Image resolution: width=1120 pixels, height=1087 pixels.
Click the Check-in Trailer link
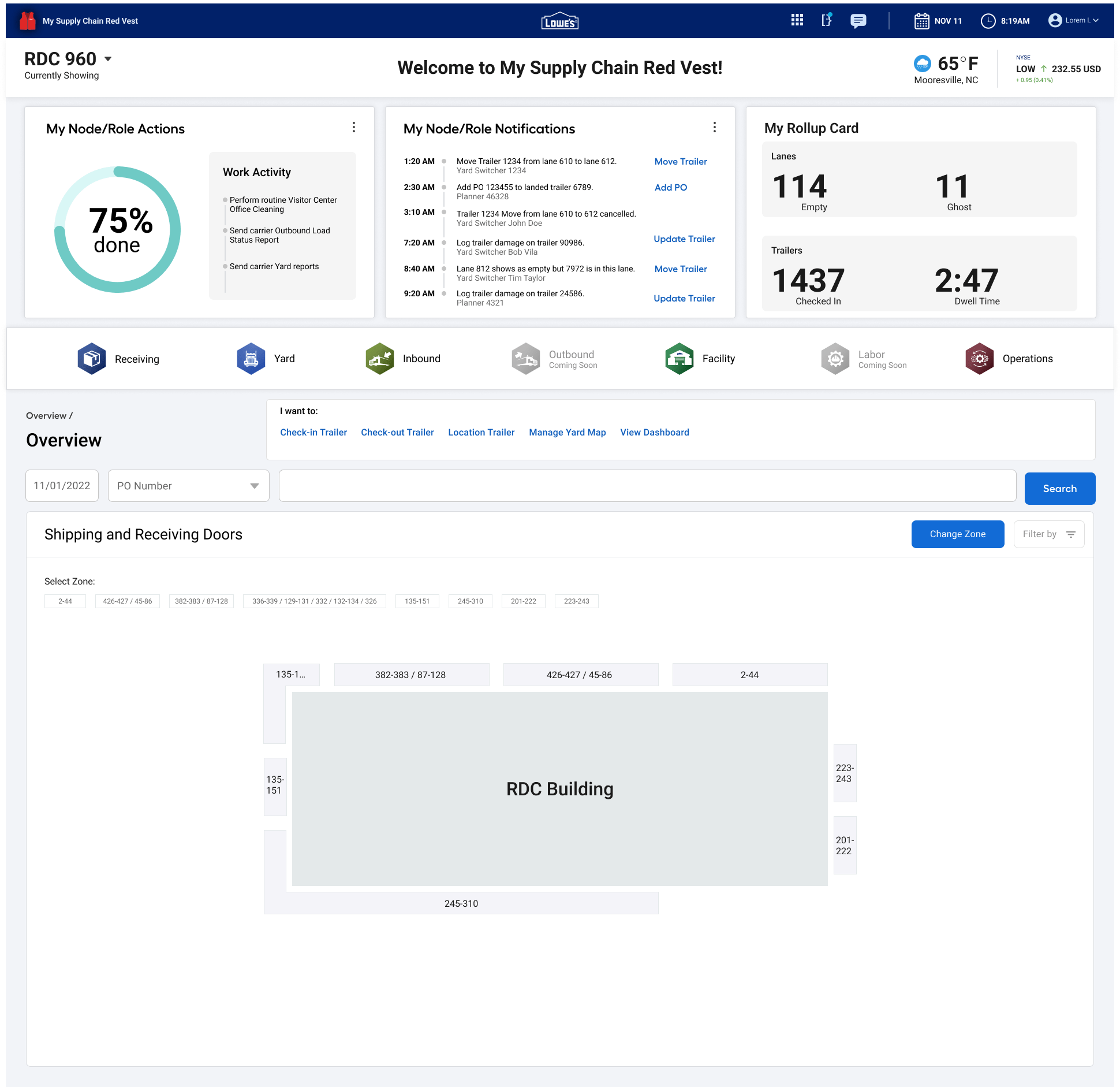pyautogui.click(x=313, y=432)
